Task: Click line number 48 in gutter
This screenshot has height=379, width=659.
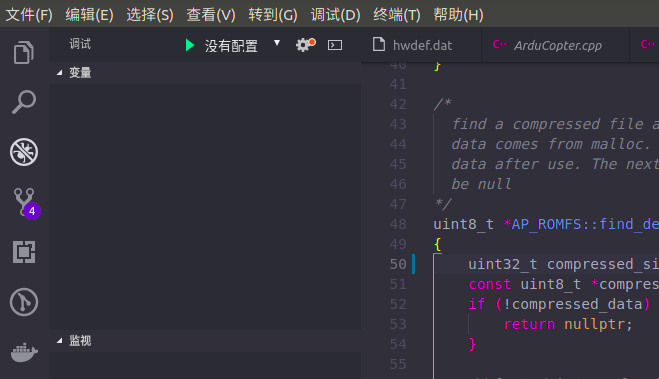Action: [398, 224]
